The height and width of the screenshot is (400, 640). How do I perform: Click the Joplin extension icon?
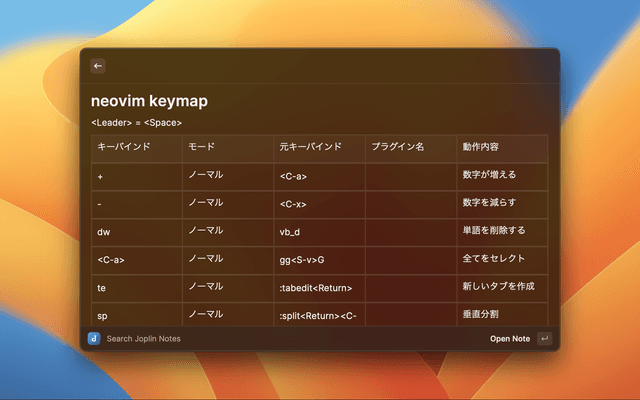[94, 339]
